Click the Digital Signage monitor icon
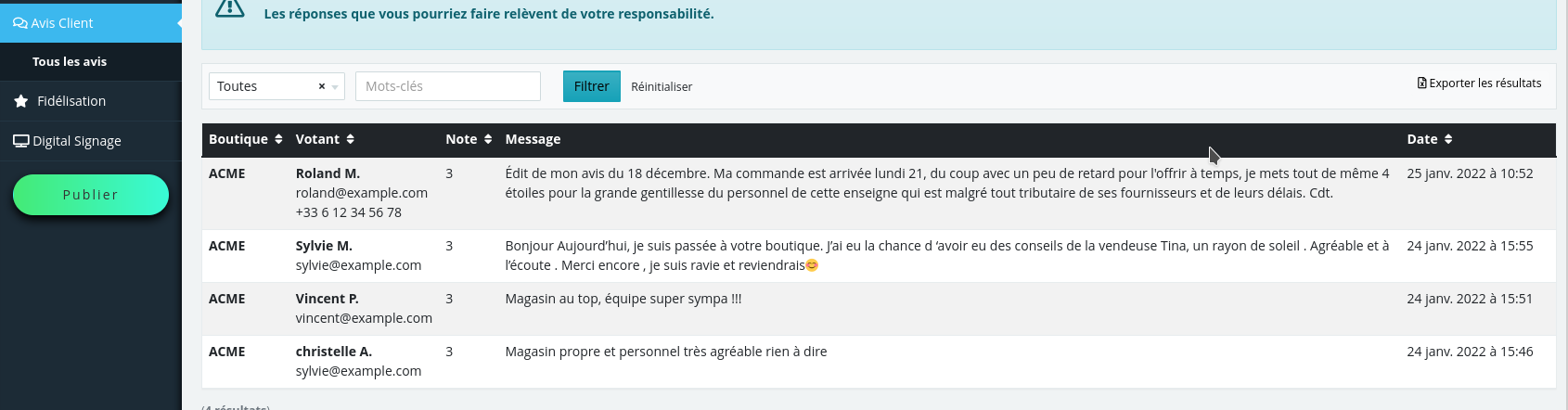 [20, 141]
